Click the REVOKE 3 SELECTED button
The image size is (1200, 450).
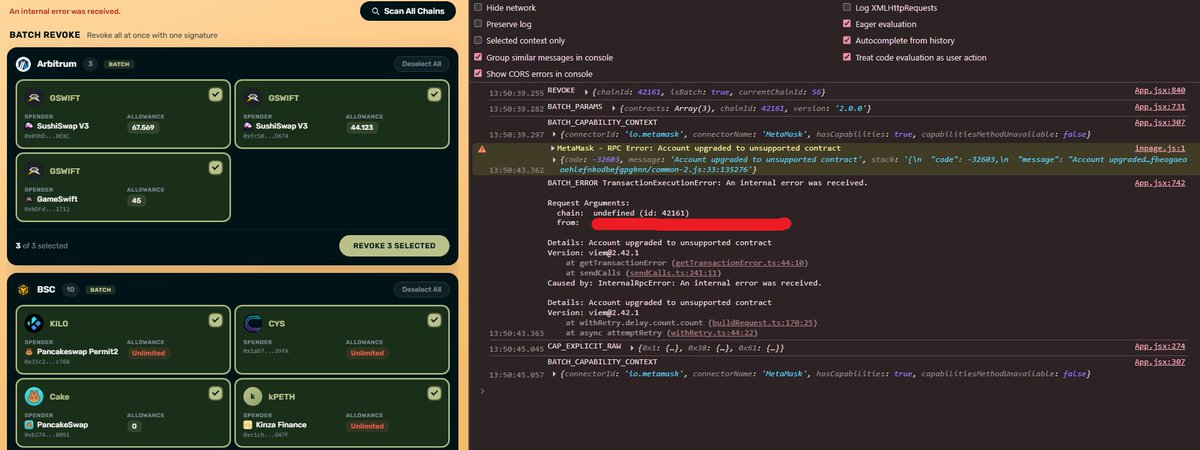394,246
